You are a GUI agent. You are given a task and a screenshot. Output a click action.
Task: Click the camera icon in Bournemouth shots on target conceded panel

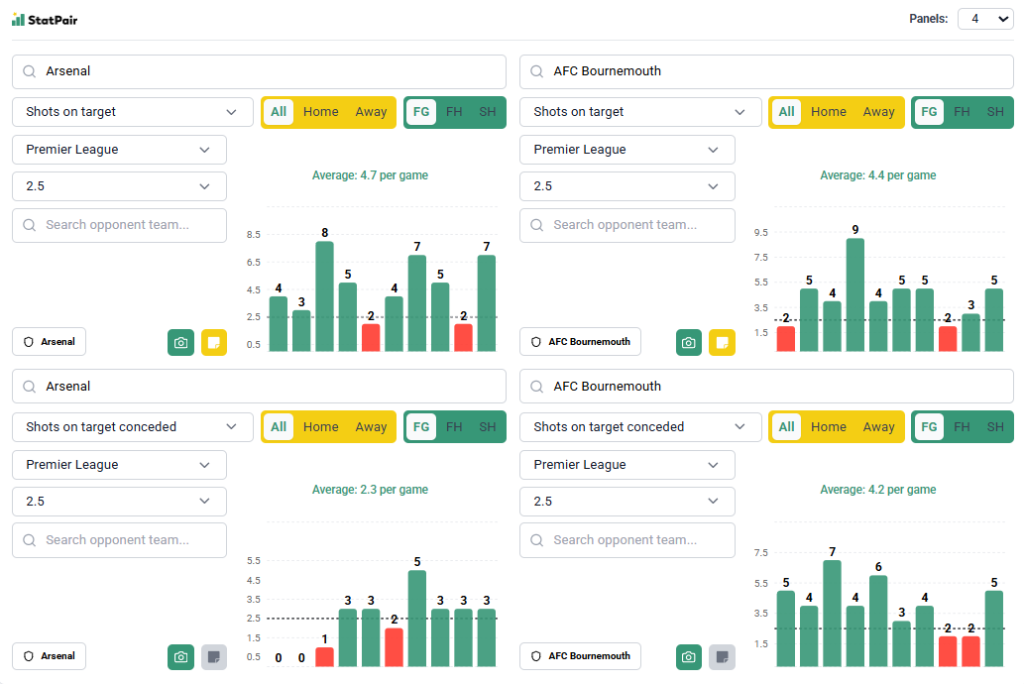688,657
